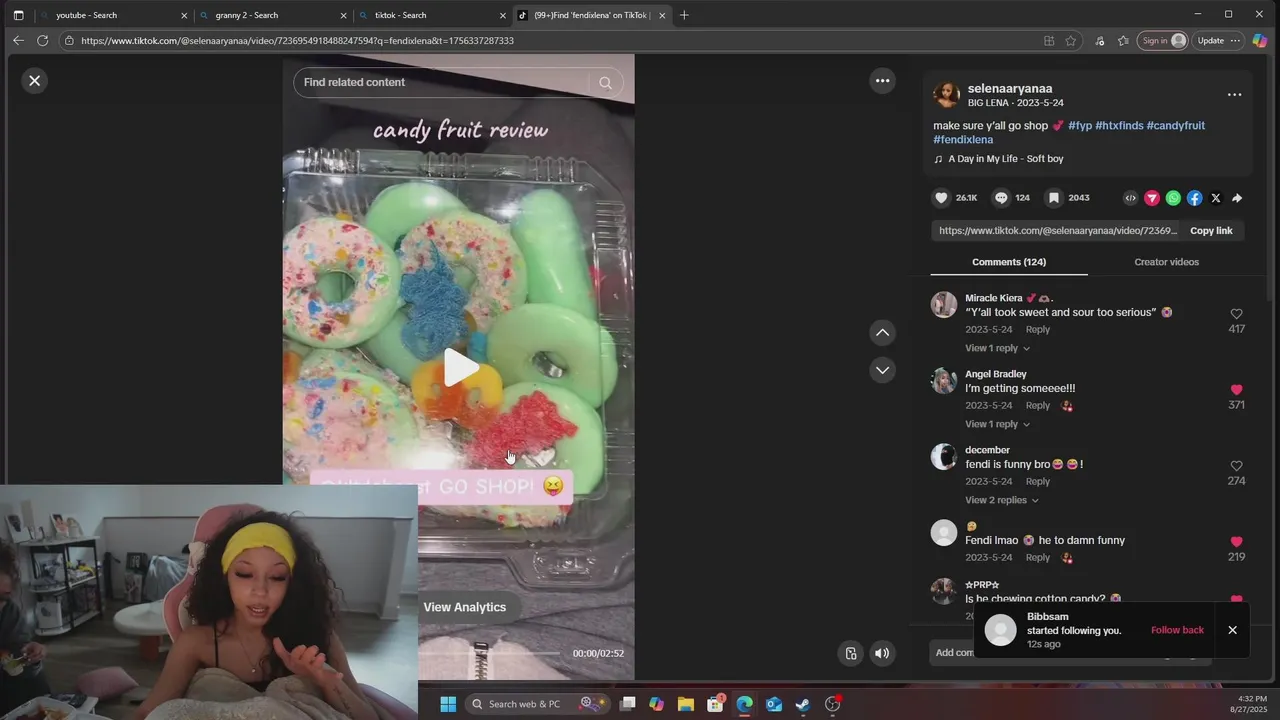Open the A Day in My Life sound
Screen dimensions: 1280x720
coord(1005,159)
